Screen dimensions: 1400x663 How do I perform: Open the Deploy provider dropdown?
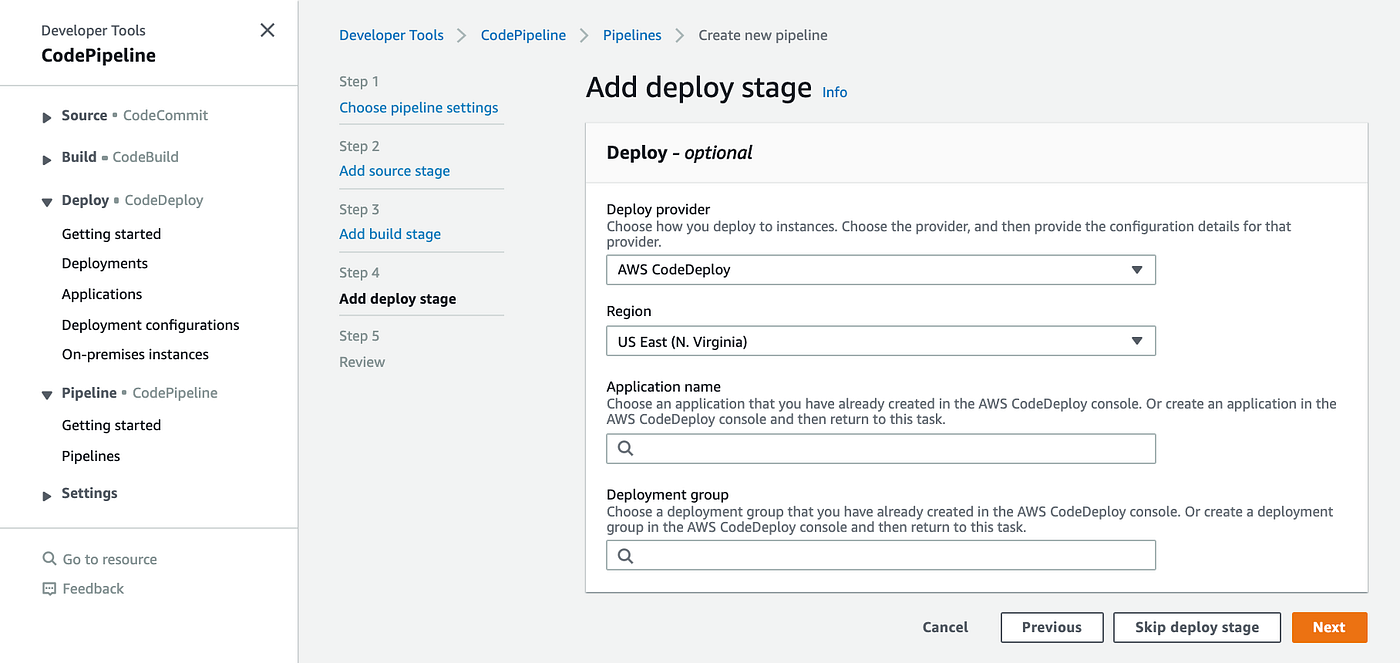point(880,270)
